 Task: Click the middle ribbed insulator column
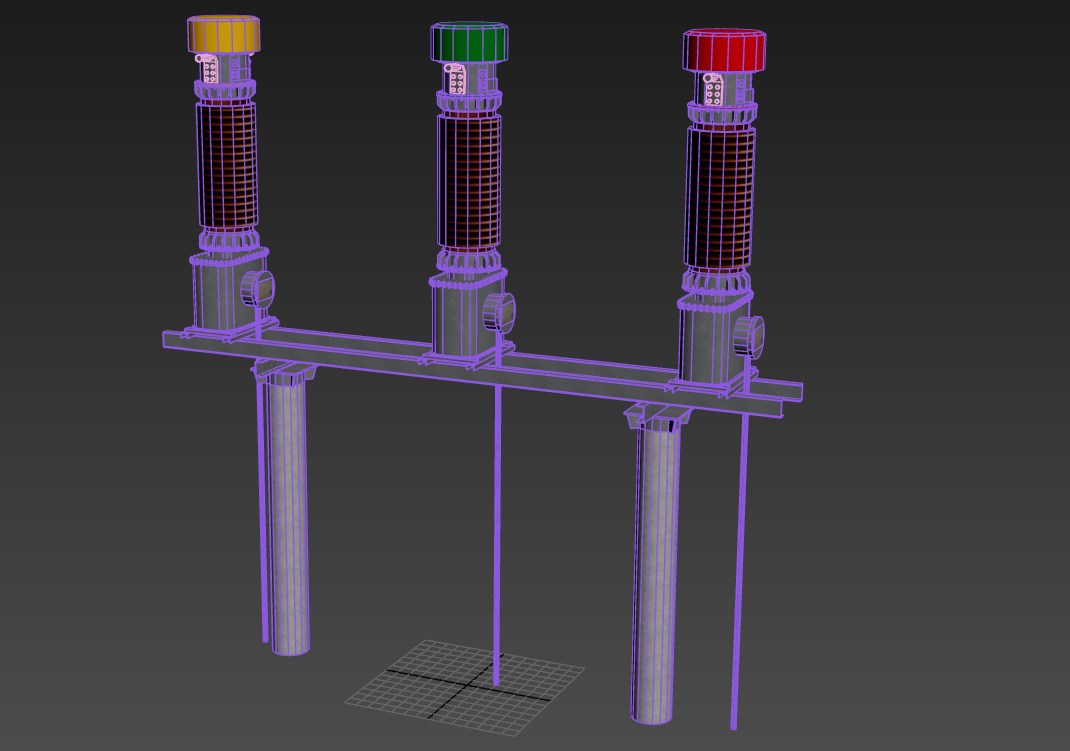click(468, 181)
